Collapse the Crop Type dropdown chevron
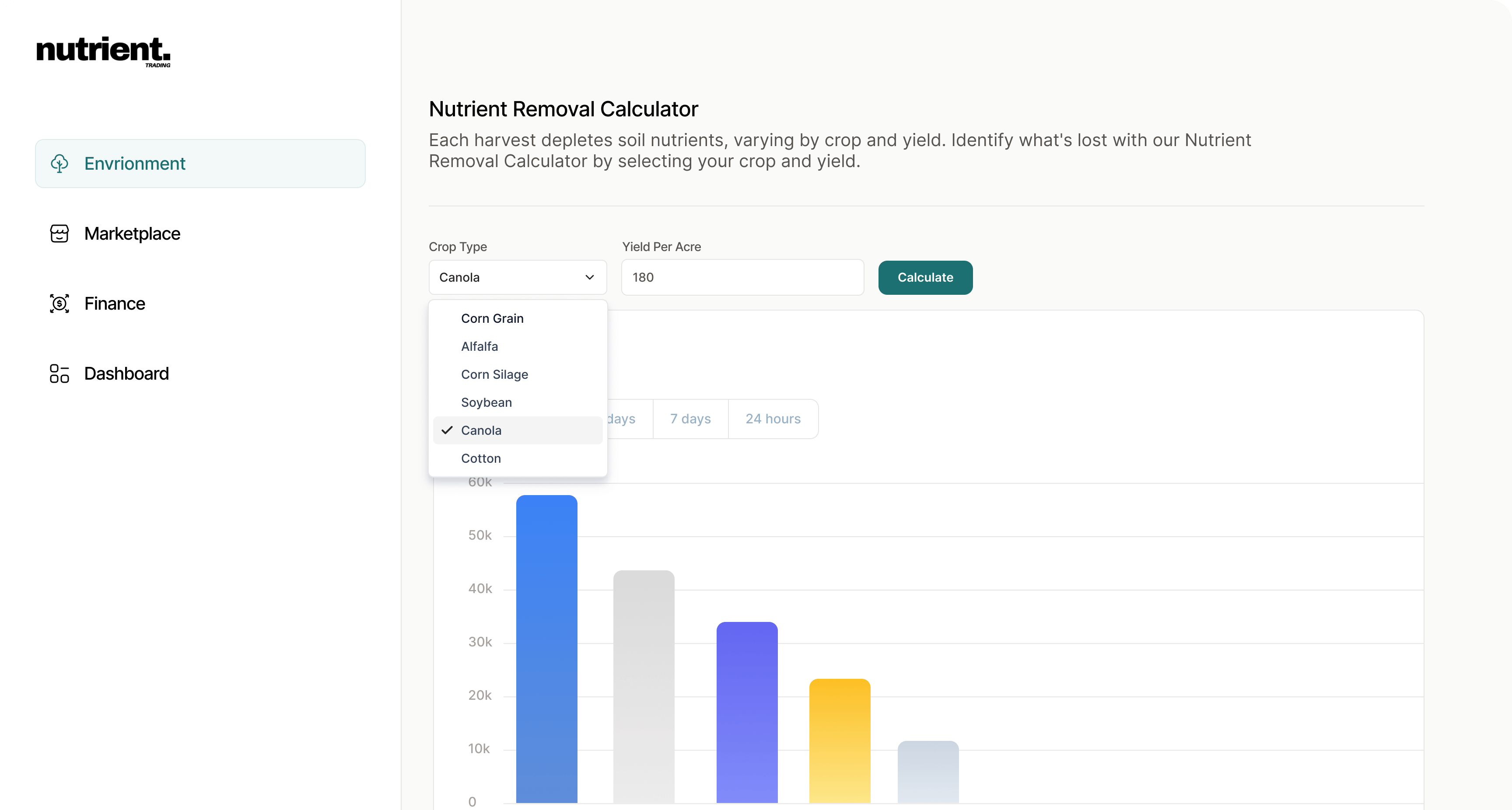Screen dimensions: 1512x810 click(x=590, y=278)
